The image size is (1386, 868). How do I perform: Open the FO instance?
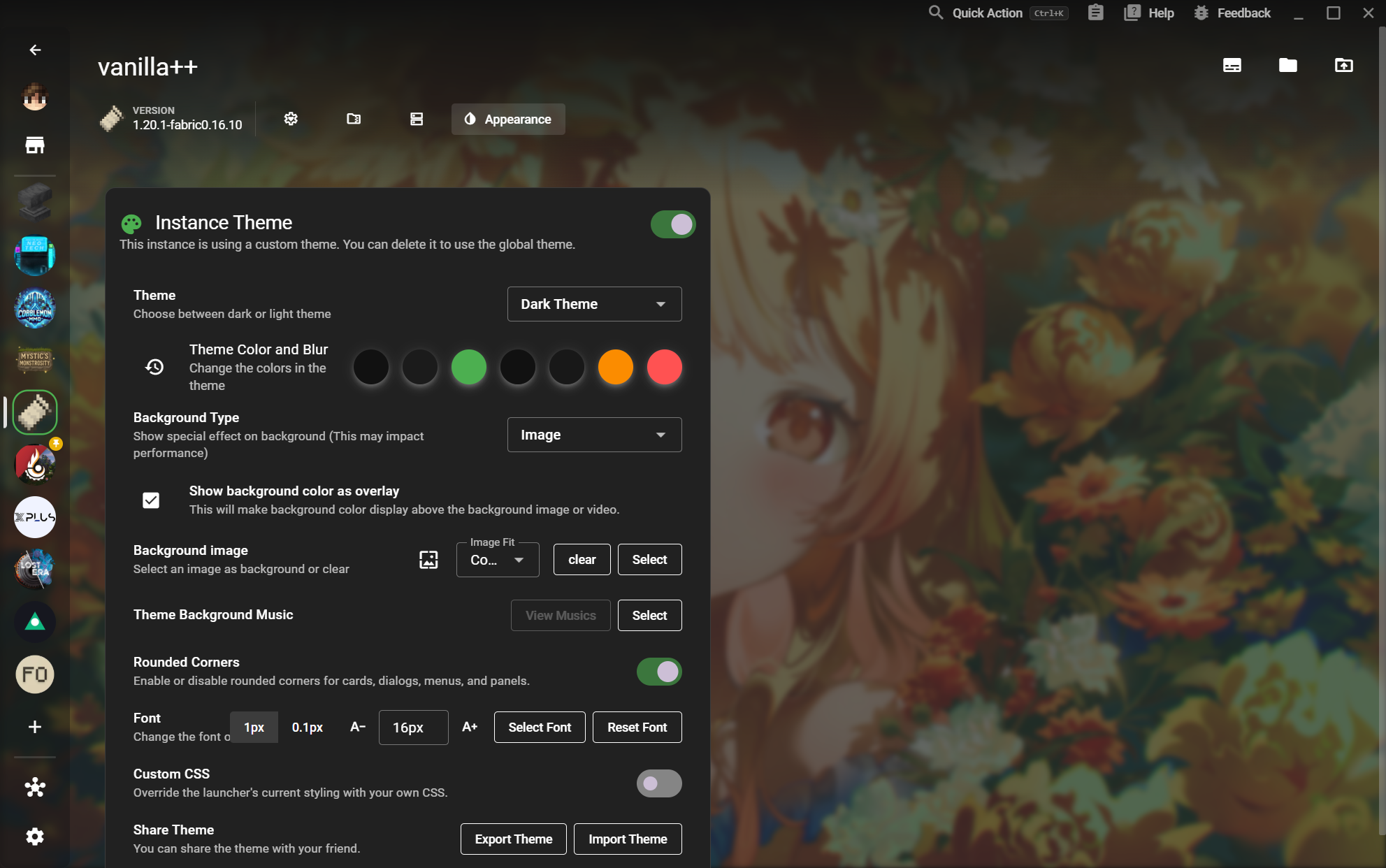tap(35, 674)
